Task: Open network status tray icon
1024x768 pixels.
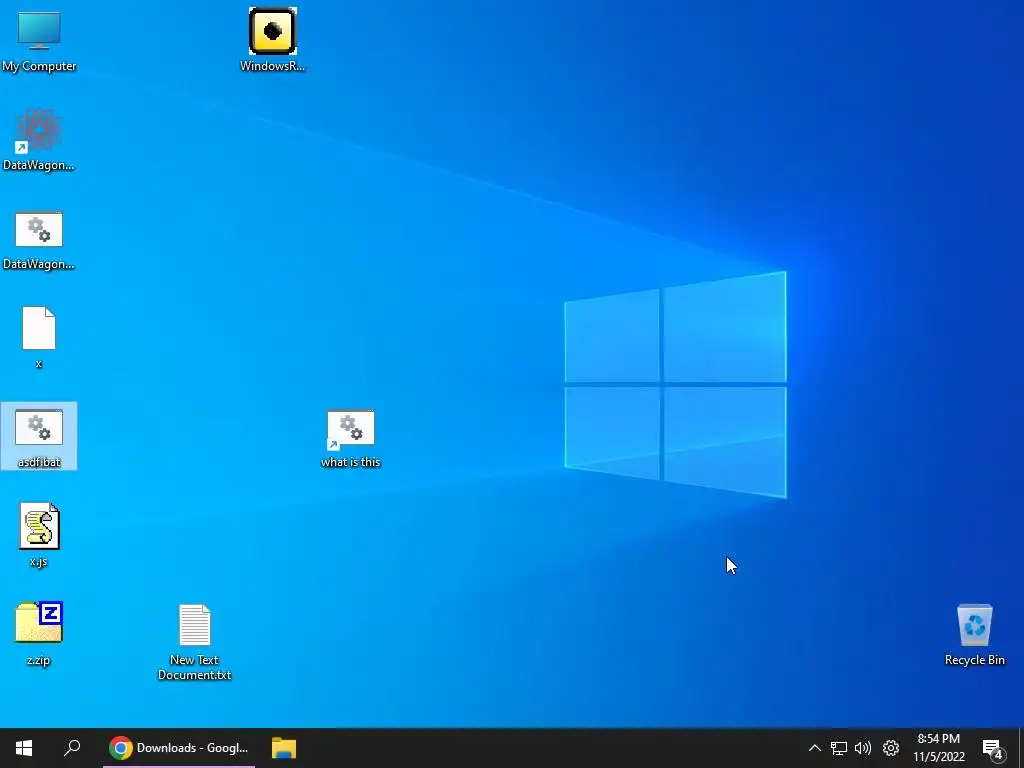Action: (839, 748)
